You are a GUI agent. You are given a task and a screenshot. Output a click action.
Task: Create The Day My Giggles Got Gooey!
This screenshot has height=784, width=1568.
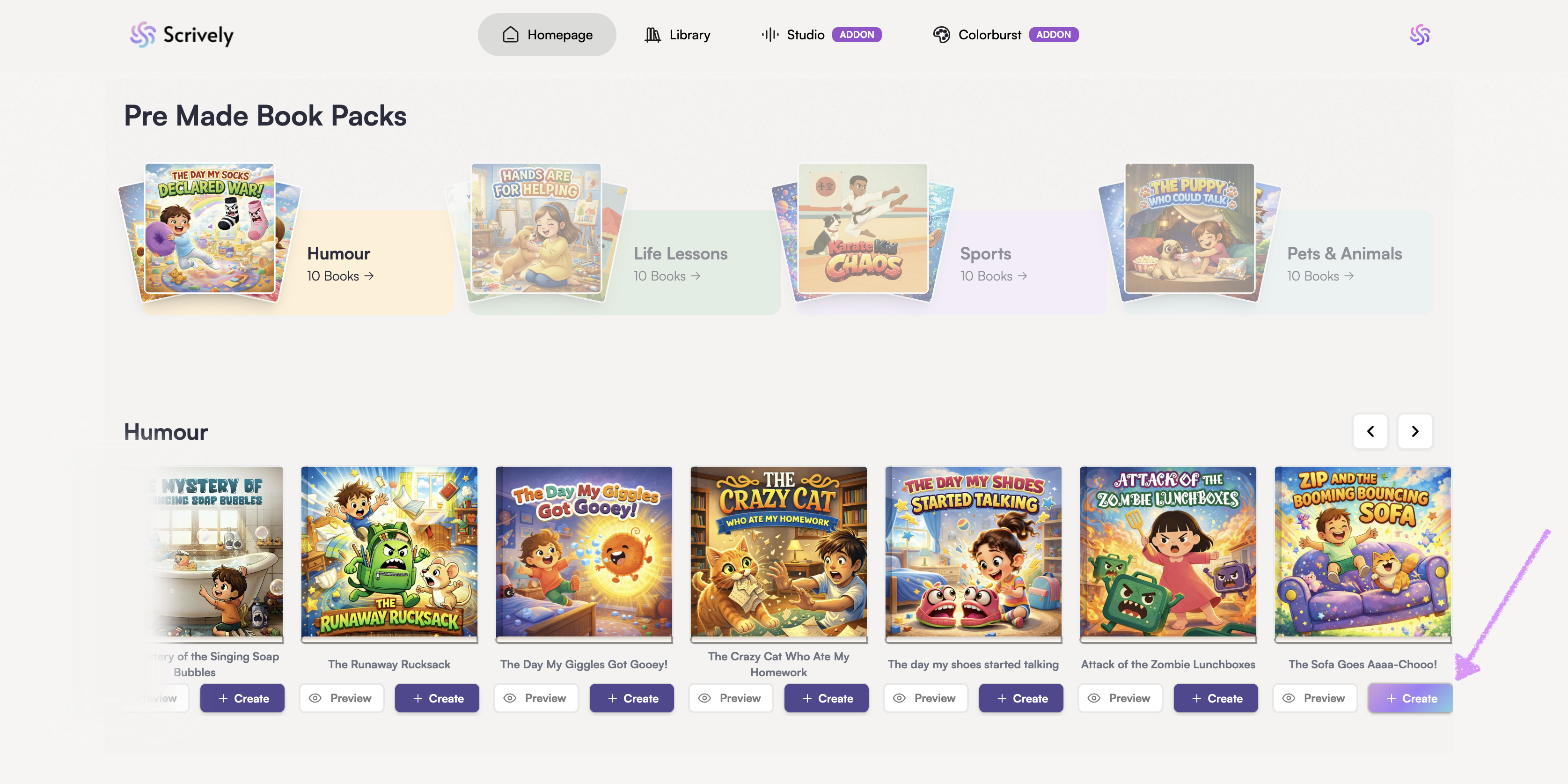631,698
